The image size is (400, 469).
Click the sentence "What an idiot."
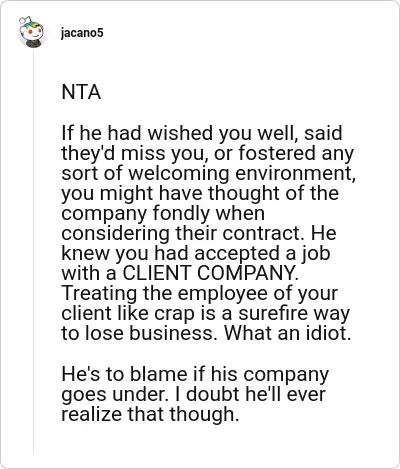tap(287, 333)
